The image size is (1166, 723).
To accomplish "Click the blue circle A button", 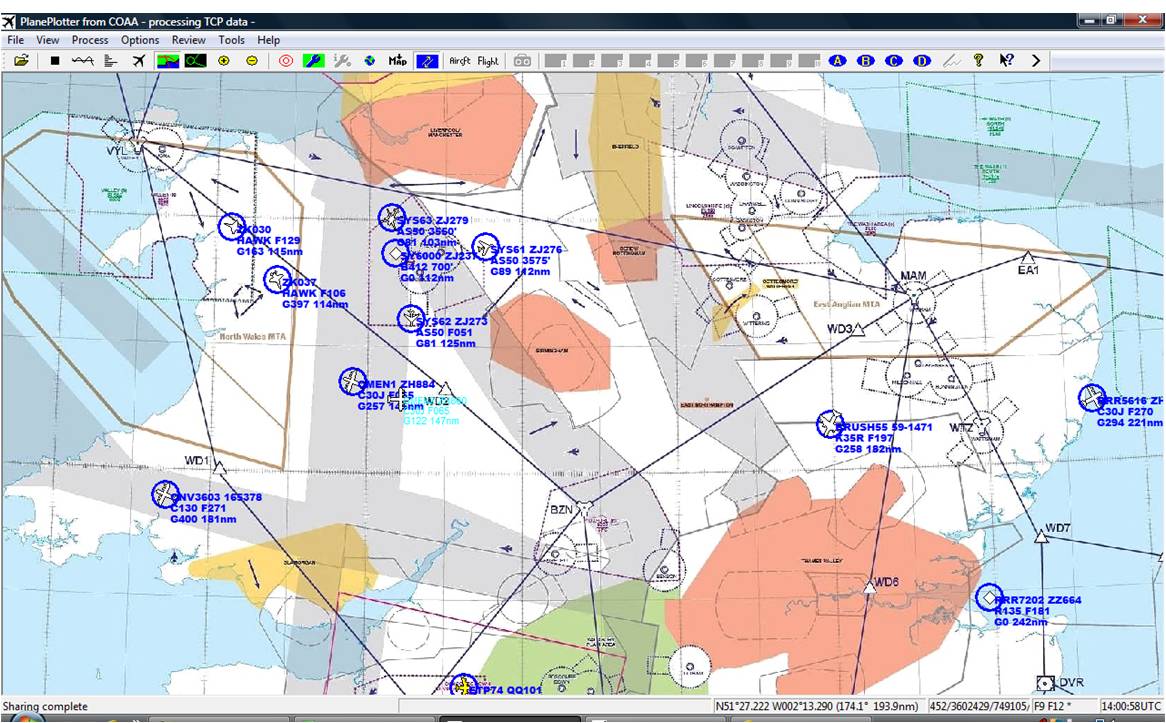I will pyautogui.click(x=838, y=61).
